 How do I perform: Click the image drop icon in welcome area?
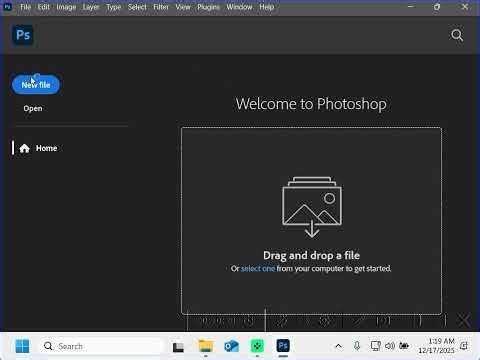tap(312, 207)
